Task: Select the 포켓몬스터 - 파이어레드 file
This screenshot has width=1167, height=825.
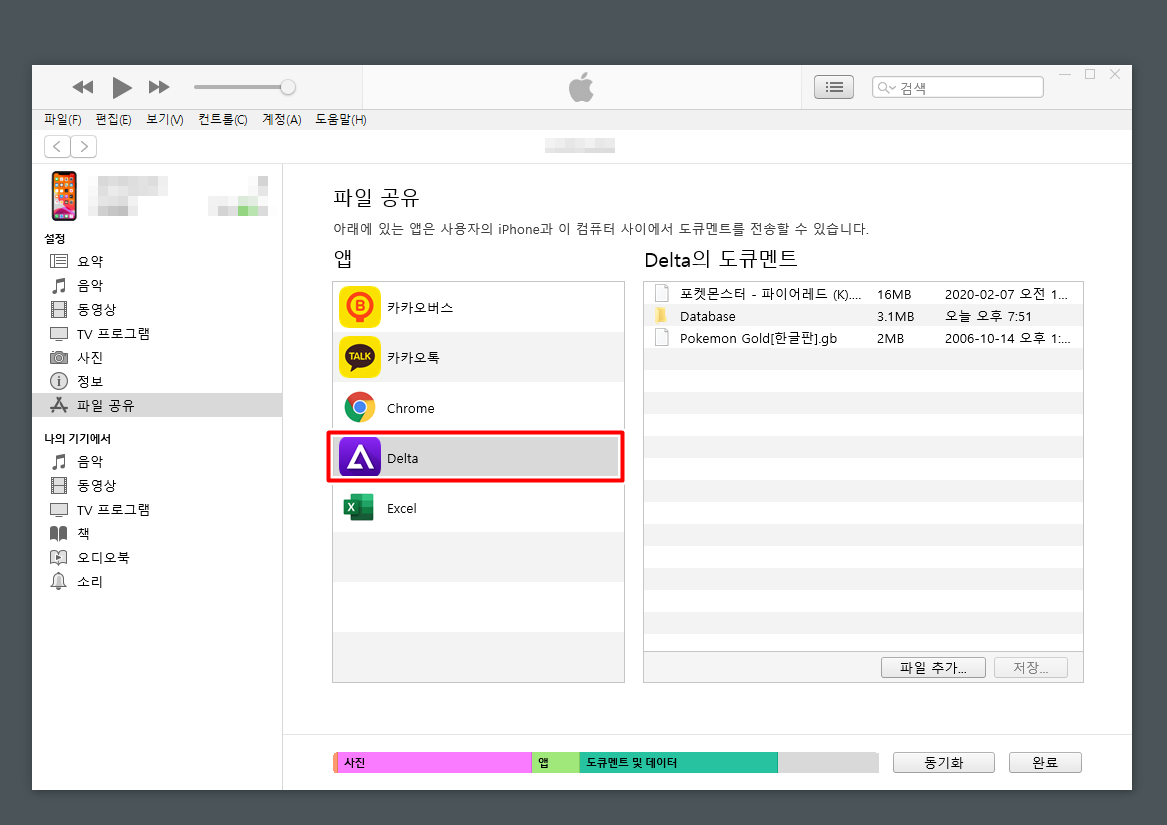Action: (863, 294)
